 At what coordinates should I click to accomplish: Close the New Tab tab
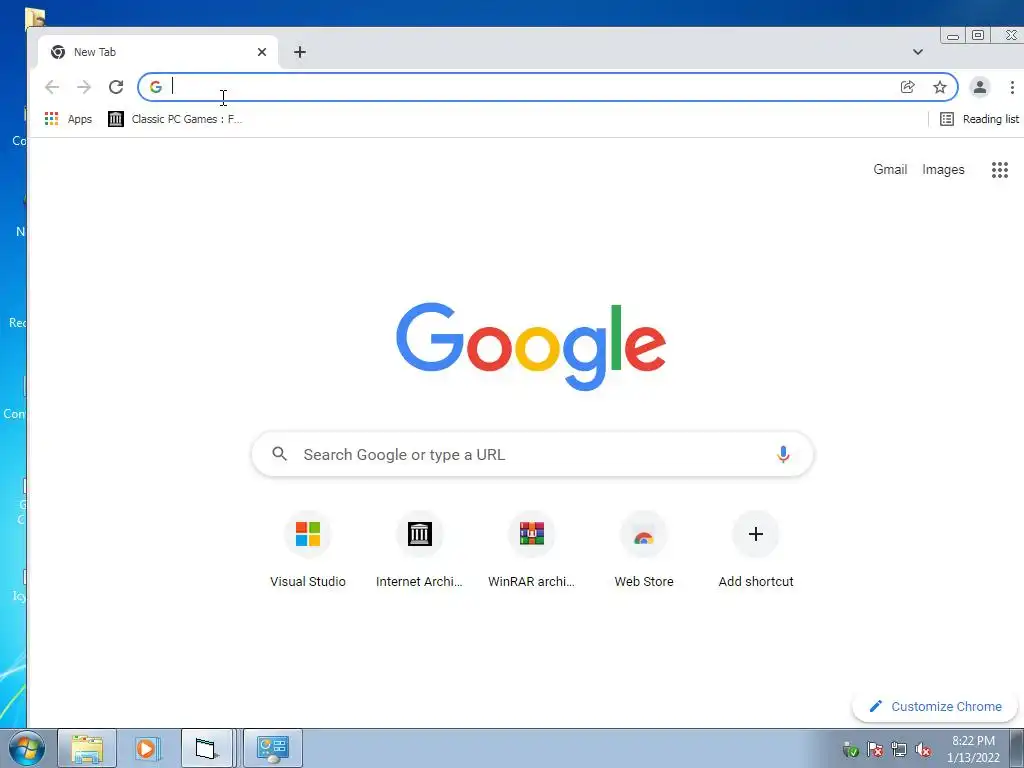point(262,52)
